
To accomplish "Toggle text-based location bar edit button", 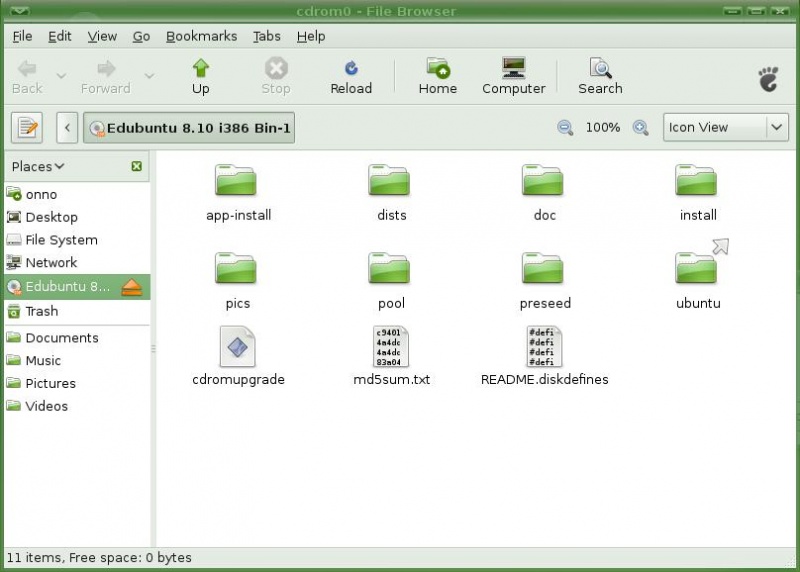I will (x=26, y=128).
